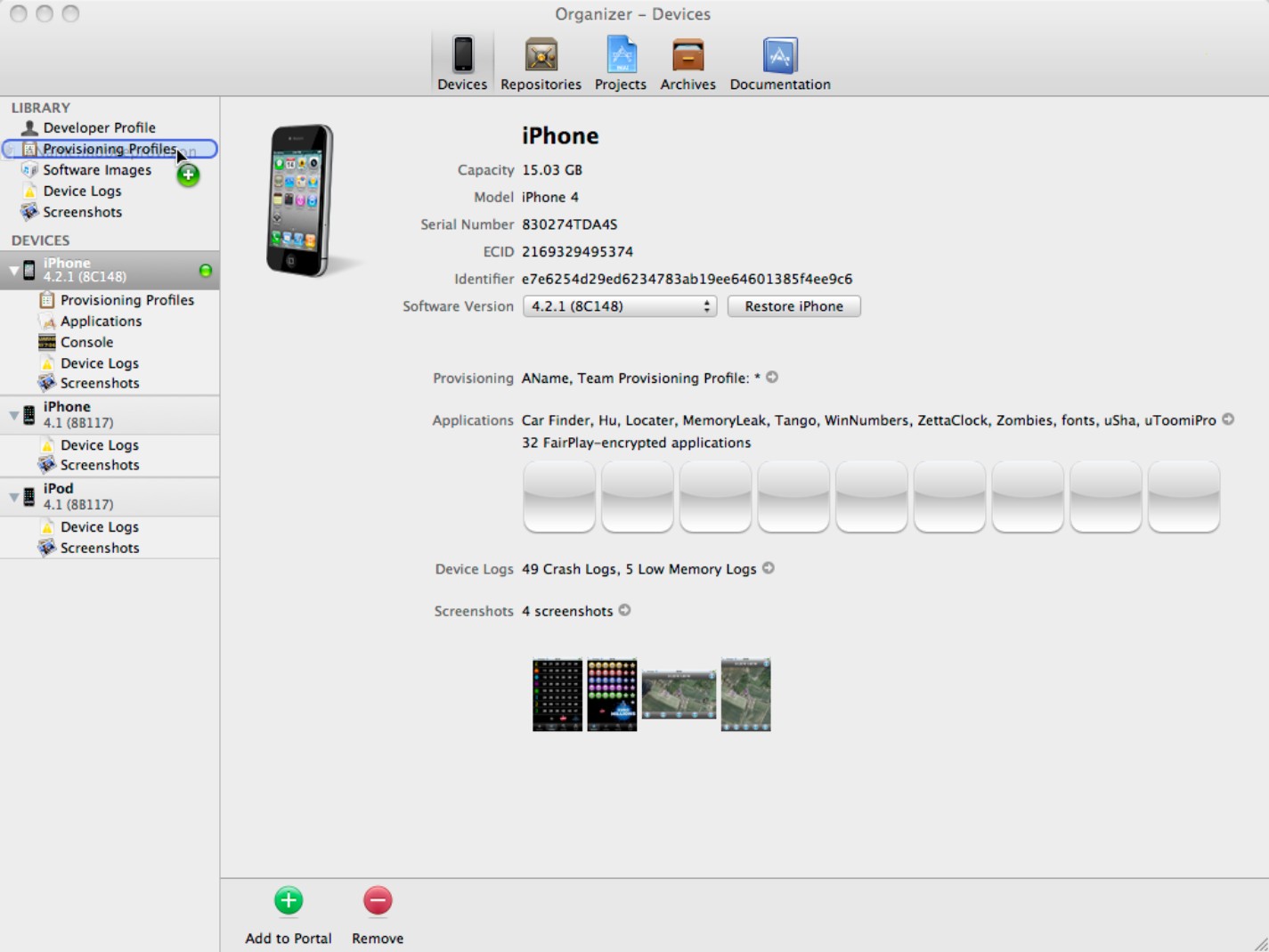
Task: Open the Software Version dropdown
Action: click(x=620, y=306)
